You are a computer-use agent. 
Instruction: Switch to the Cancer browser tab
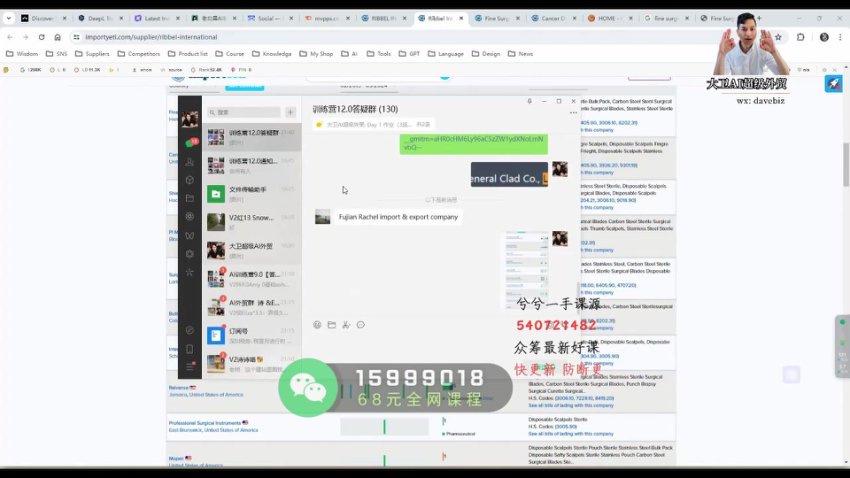pos(552,18)
